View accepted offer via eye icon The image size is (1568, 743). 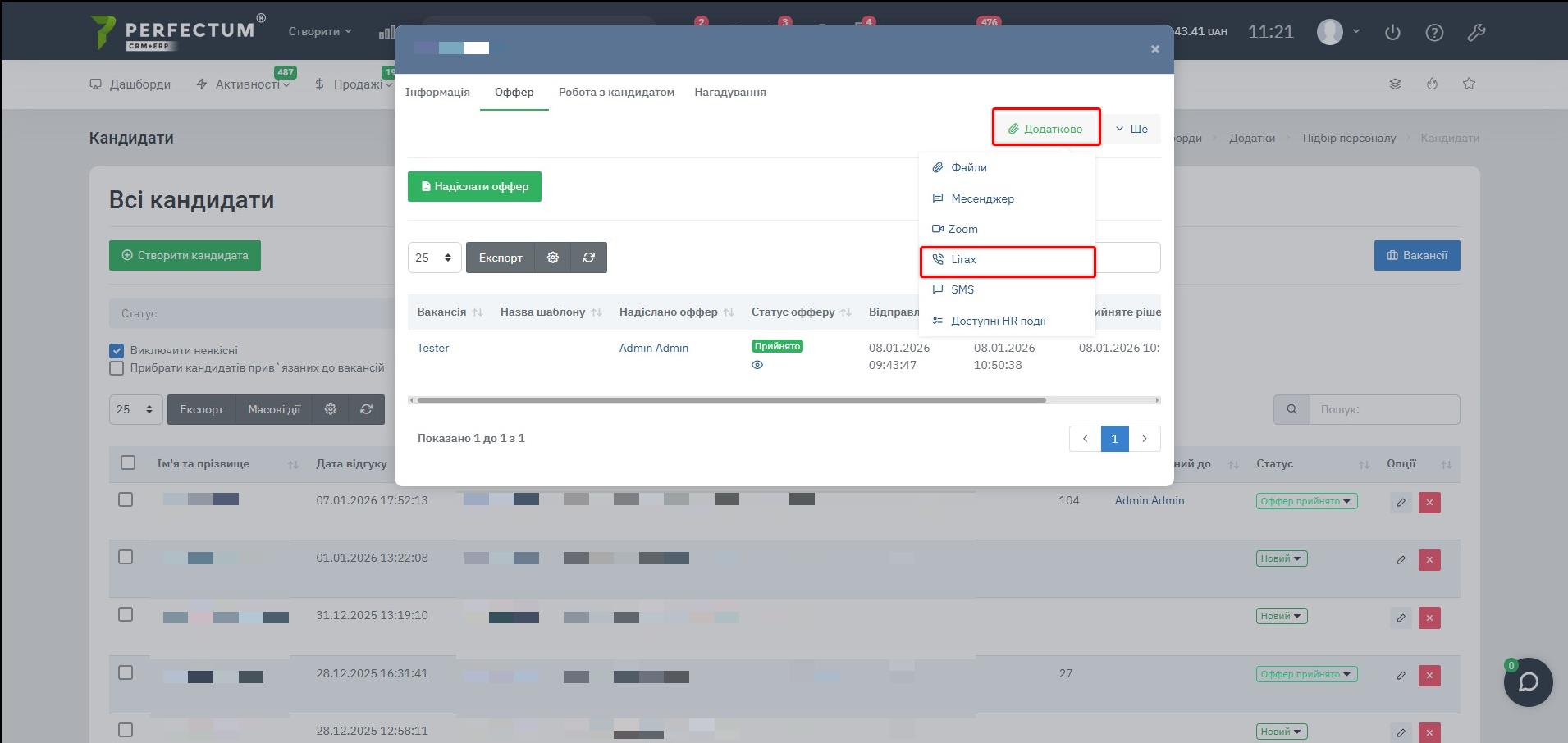pyautogui.click(x=757, y=365)
